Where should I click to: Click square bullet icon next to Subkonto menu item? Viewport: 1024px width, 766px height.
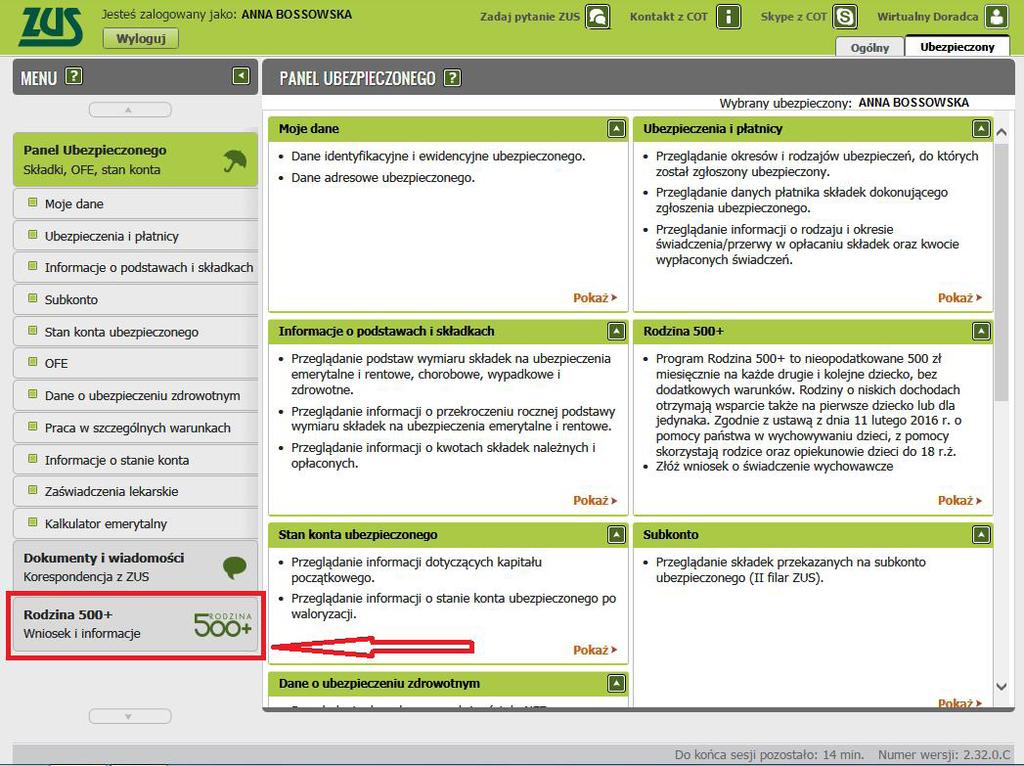point(32,298)
